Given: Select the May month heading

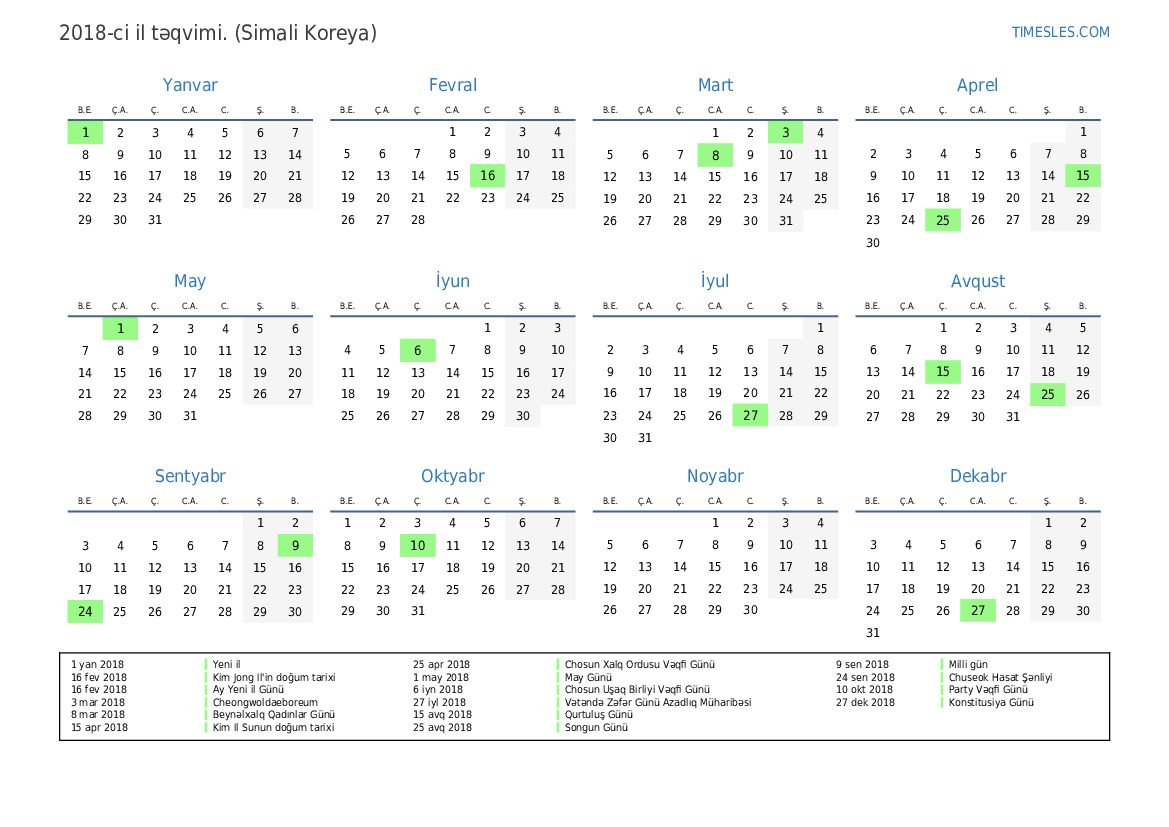Looking at the screenshot, I should (x=190, y=281).
